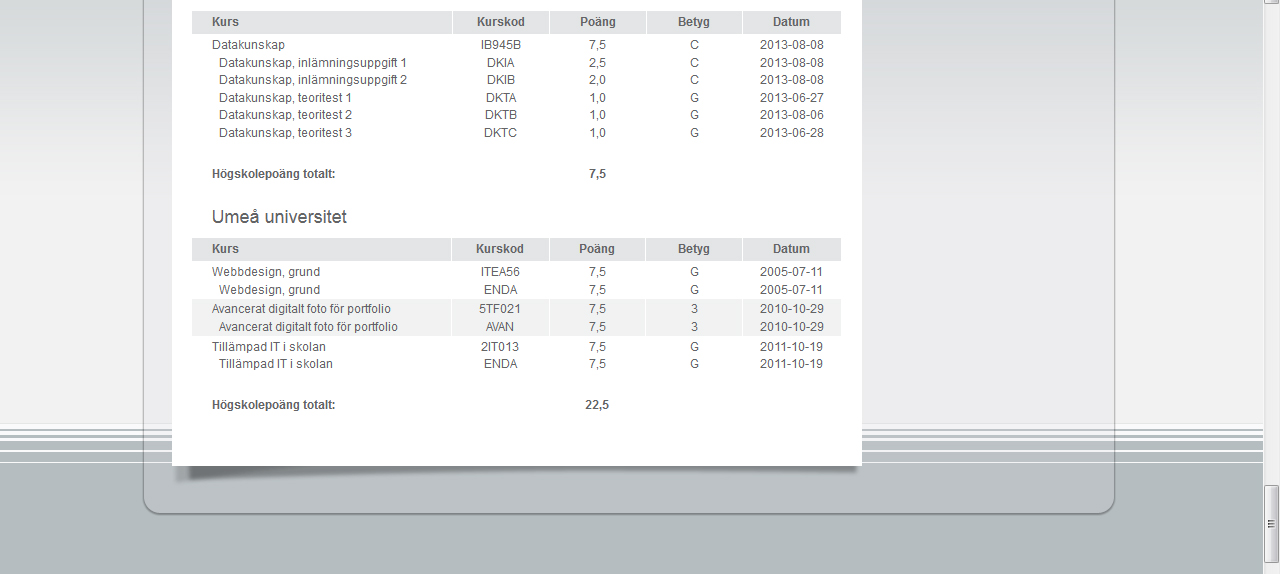Click the Umeå universitet heading
The image size is (1280, 574).
279,217
